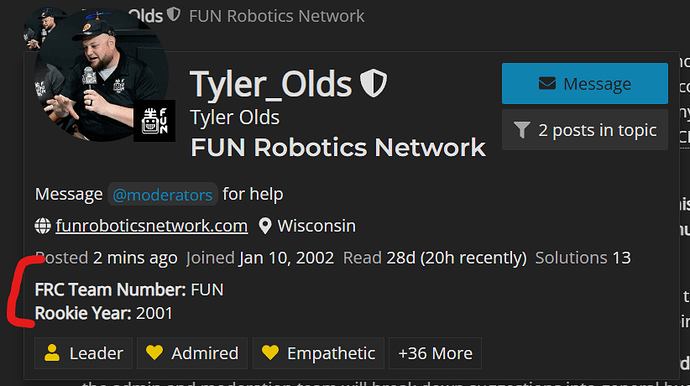The width and height of the screenshot is (690, 386).
Task: Click the funnel filter icon
Action: coord(522,130)
